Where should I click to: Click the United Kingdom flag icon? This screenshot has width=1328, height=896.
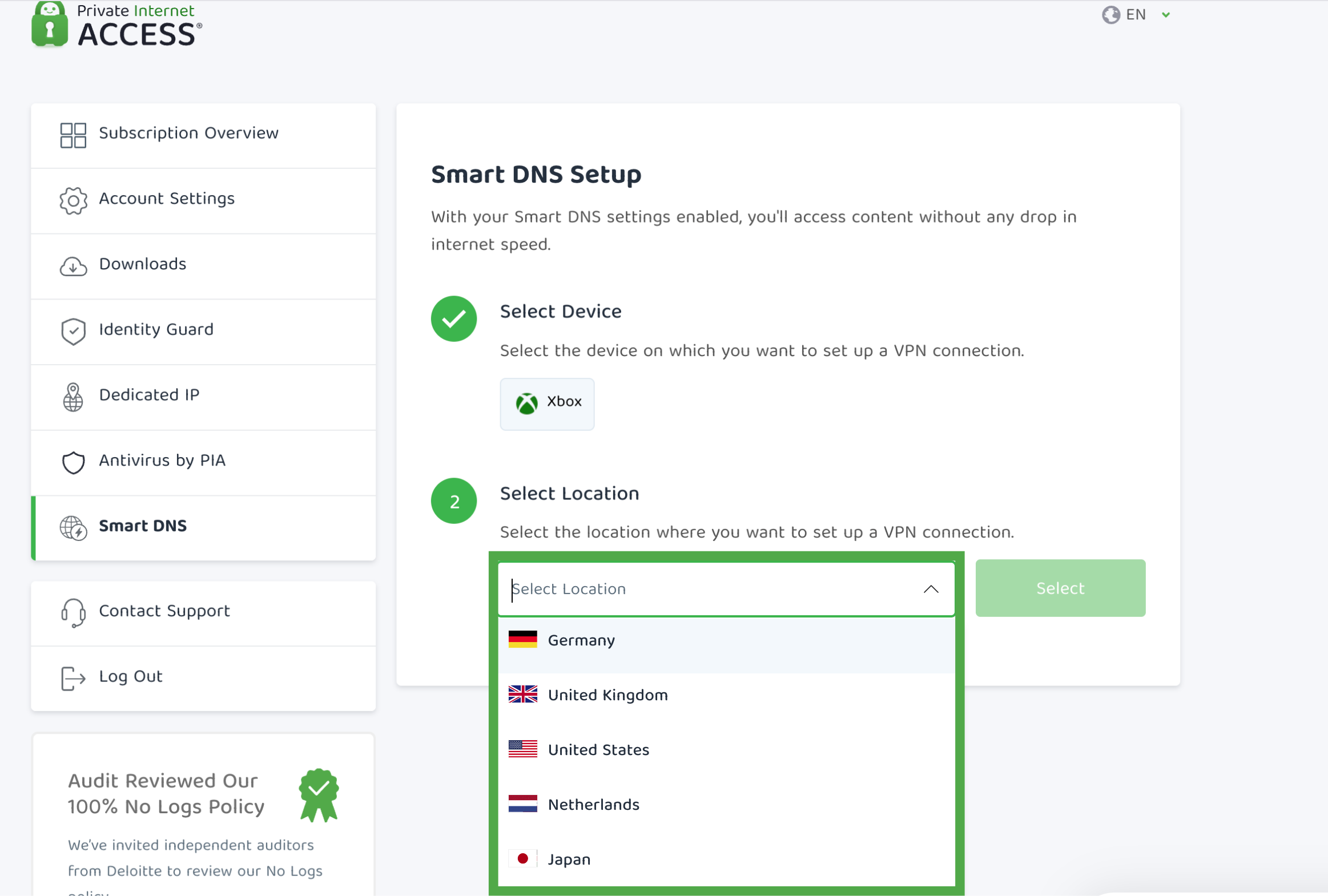coord(522,695)
